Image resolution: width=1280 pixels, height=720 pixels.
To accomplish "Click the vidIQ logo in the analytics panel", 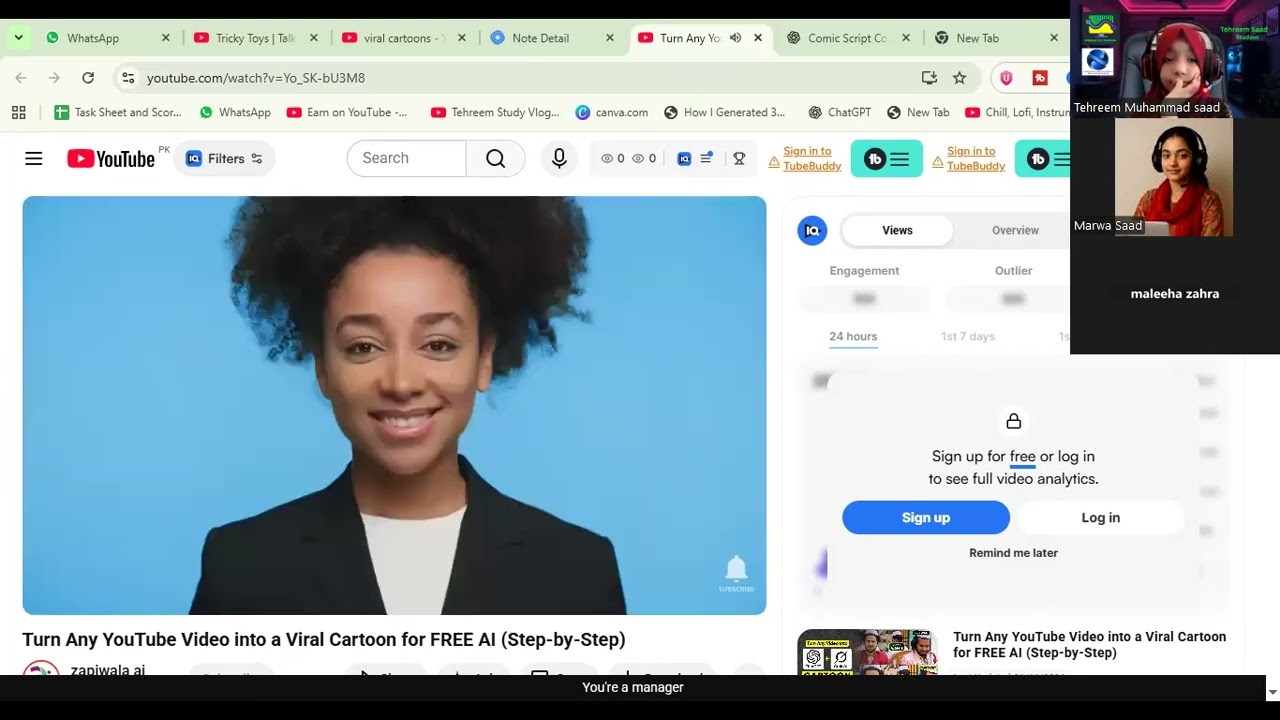I will click(812, 230).
